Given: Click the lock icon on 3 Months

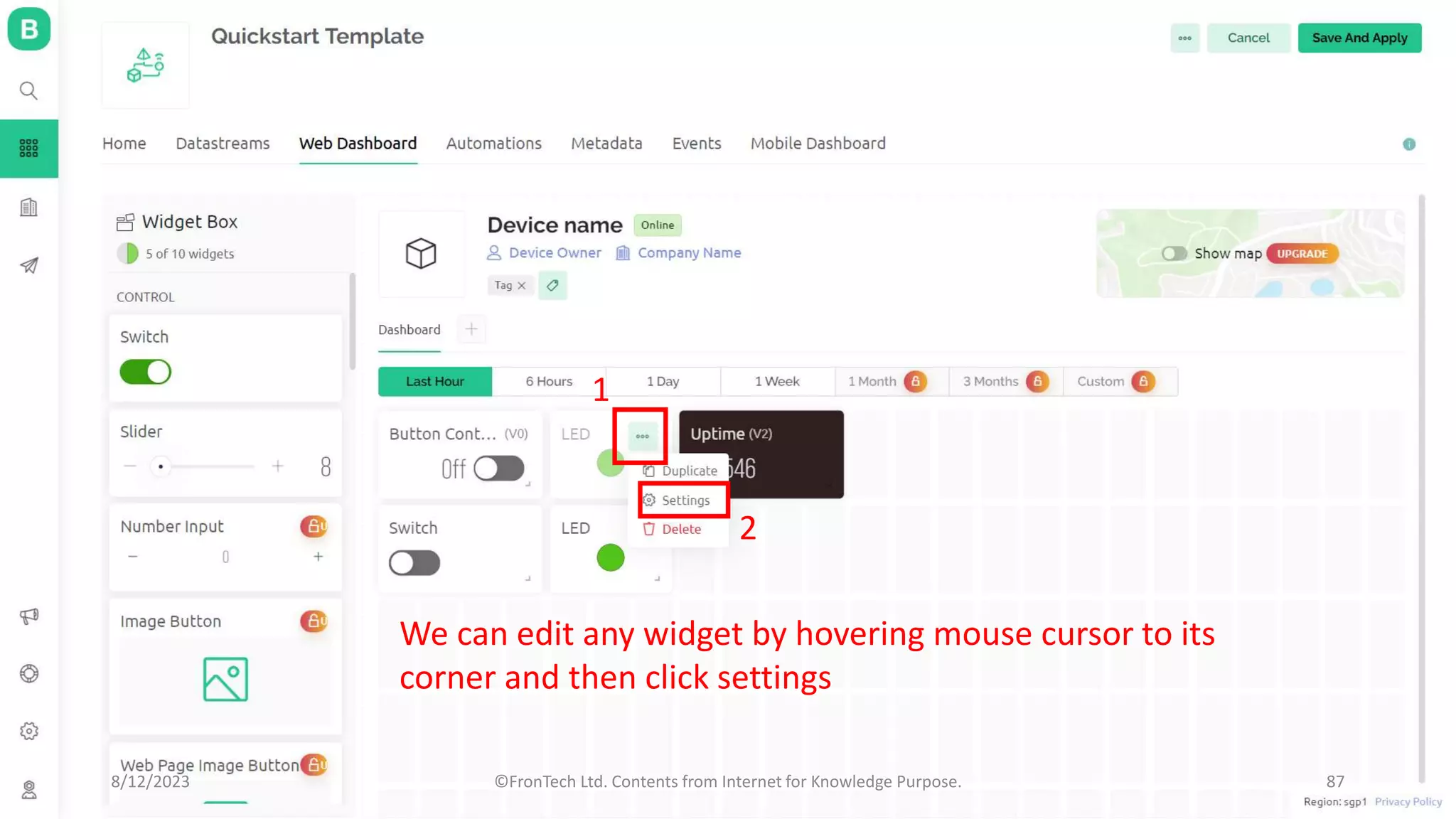Looking at the screenshot, I should tap(1037, 381).
